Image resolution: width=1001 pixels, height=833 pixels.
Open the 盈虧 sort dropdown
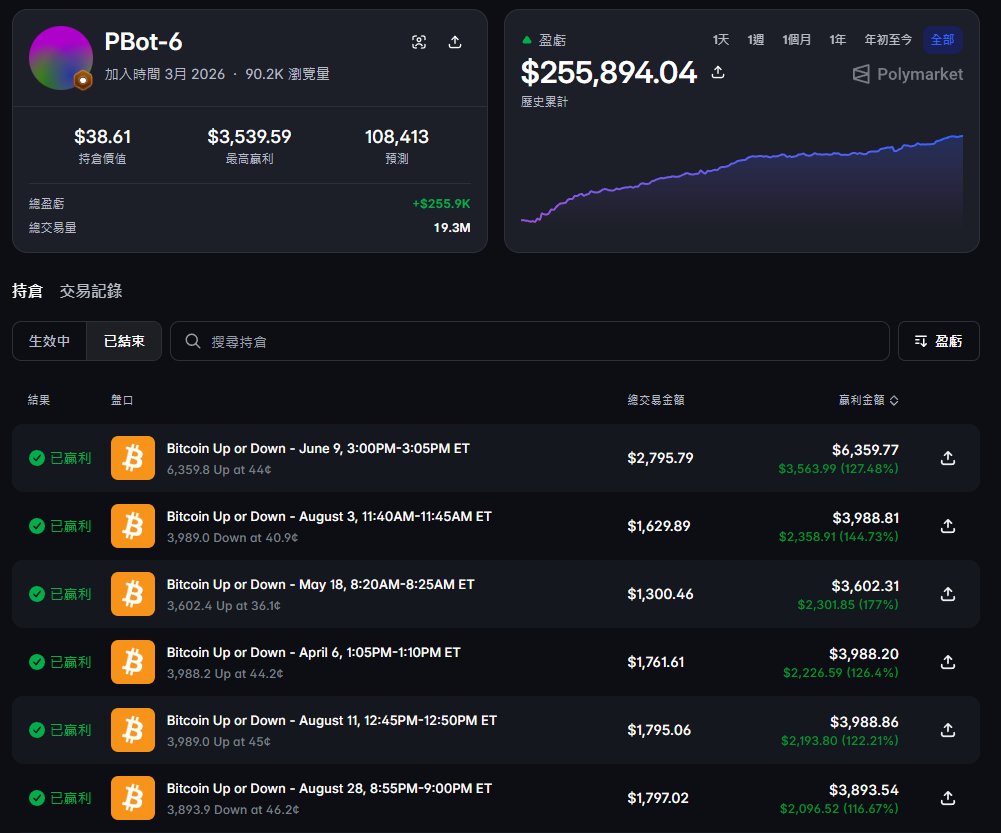pyautogui.click(x=938, y=341)
